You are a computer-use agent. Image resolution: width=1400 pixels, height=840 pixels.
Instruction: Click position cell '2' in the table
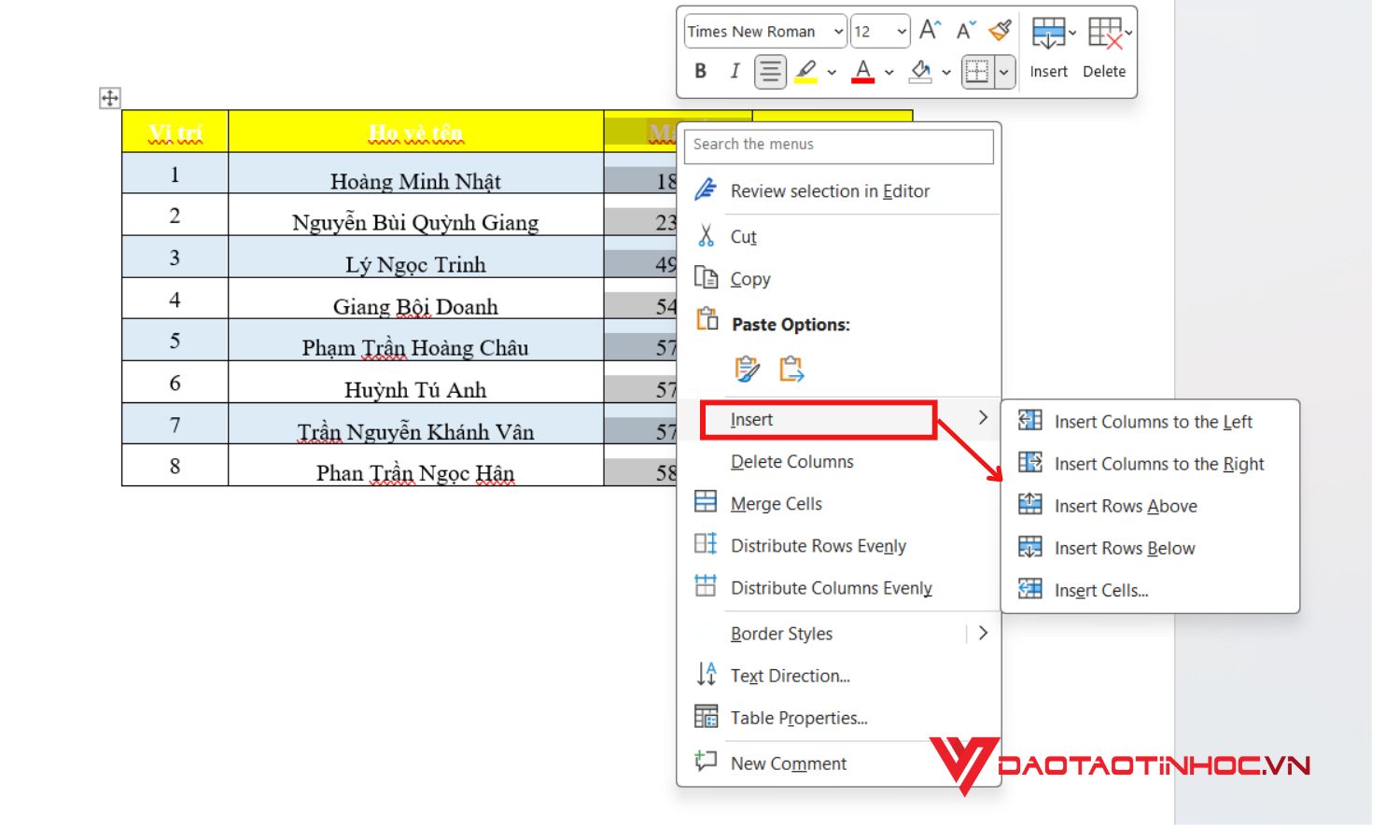pos(175,216)
